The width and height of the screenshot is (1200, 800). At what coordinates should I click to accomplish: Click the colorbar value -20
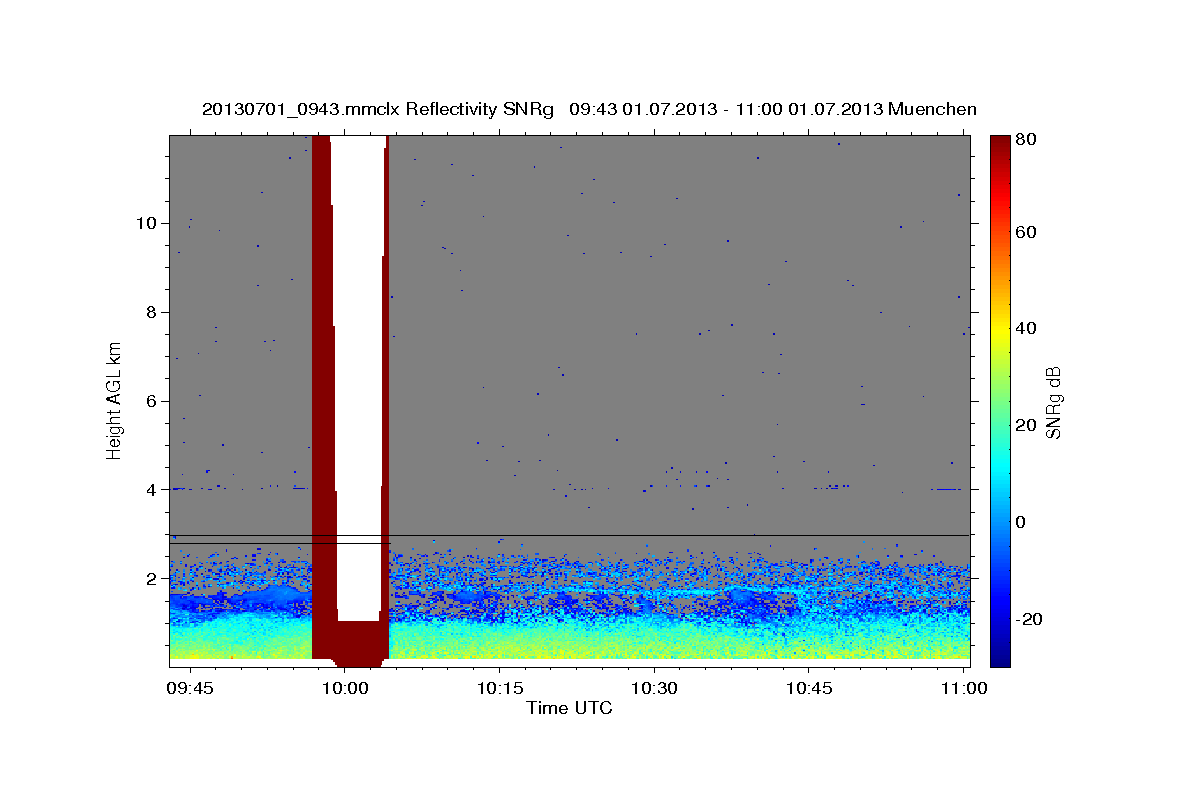coord(1028,619)
